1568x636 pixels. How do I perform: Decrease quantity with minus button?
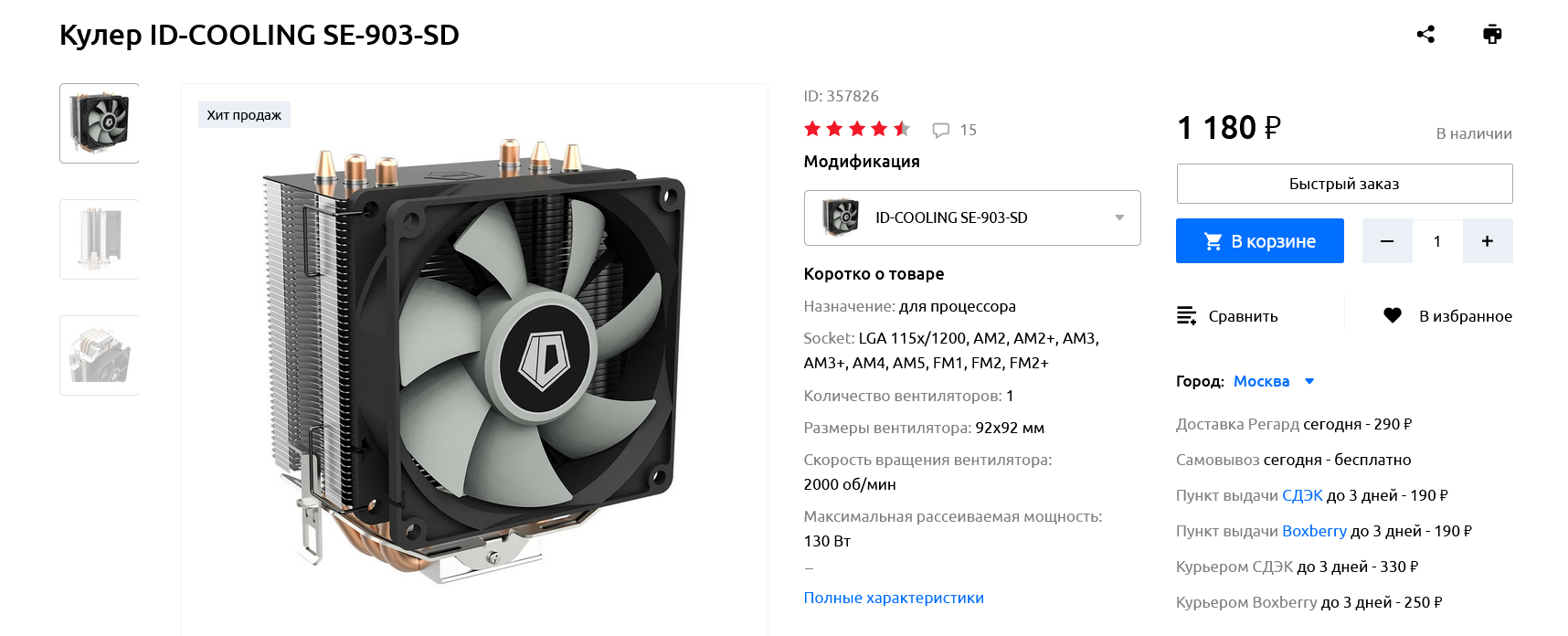pos(1387,241)
